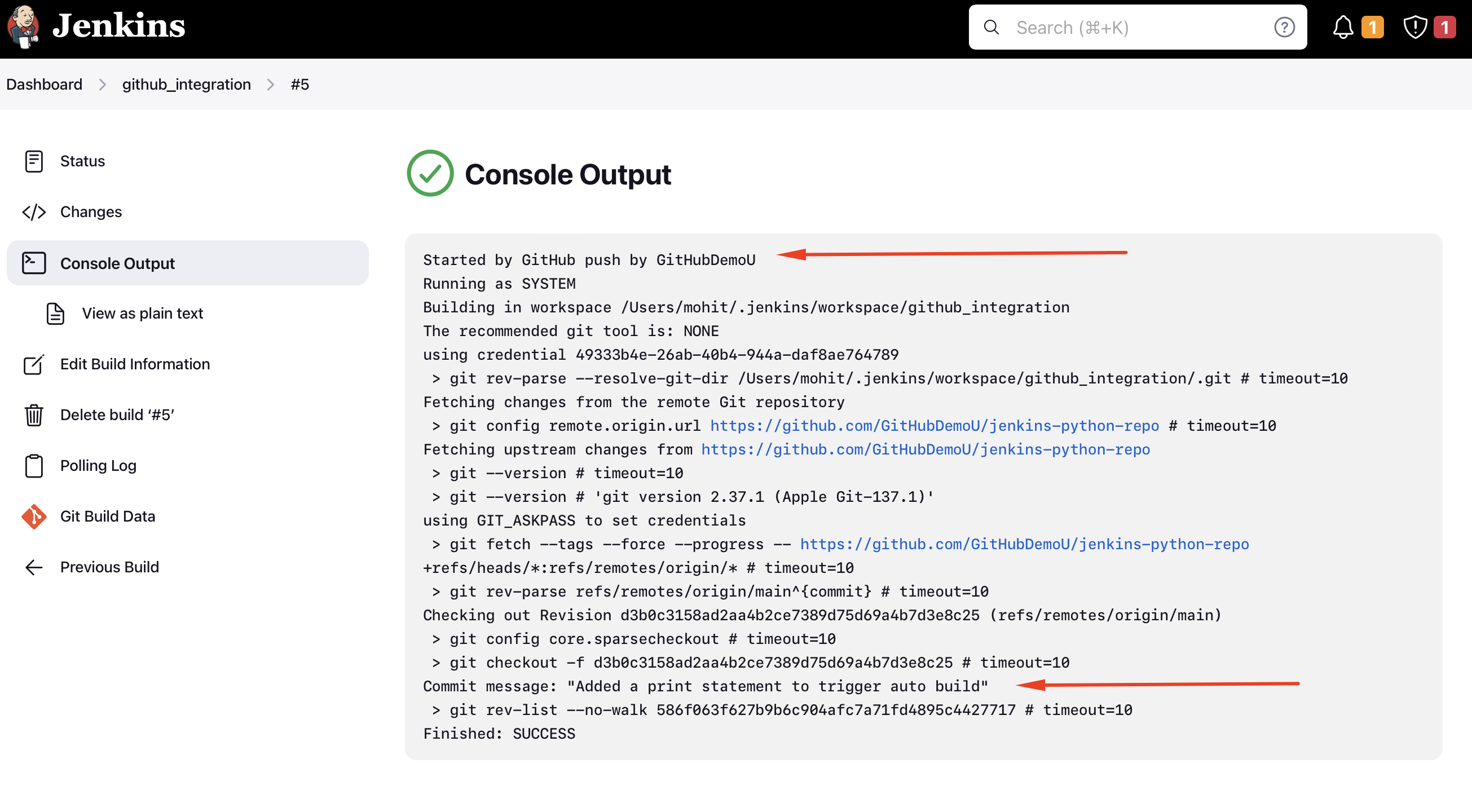The height and width of the screenshot is (812, 1472).
Task: Click the Console Output heading
Action: [567, 174]
